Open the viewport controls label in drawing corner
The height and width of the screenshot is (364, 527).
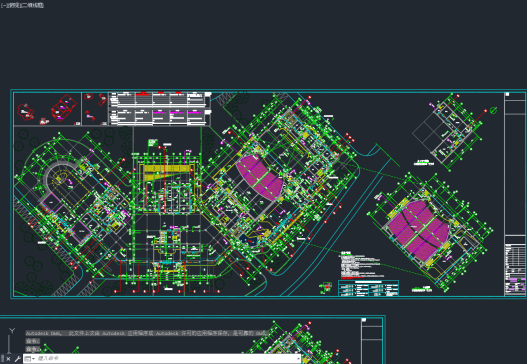22,5
